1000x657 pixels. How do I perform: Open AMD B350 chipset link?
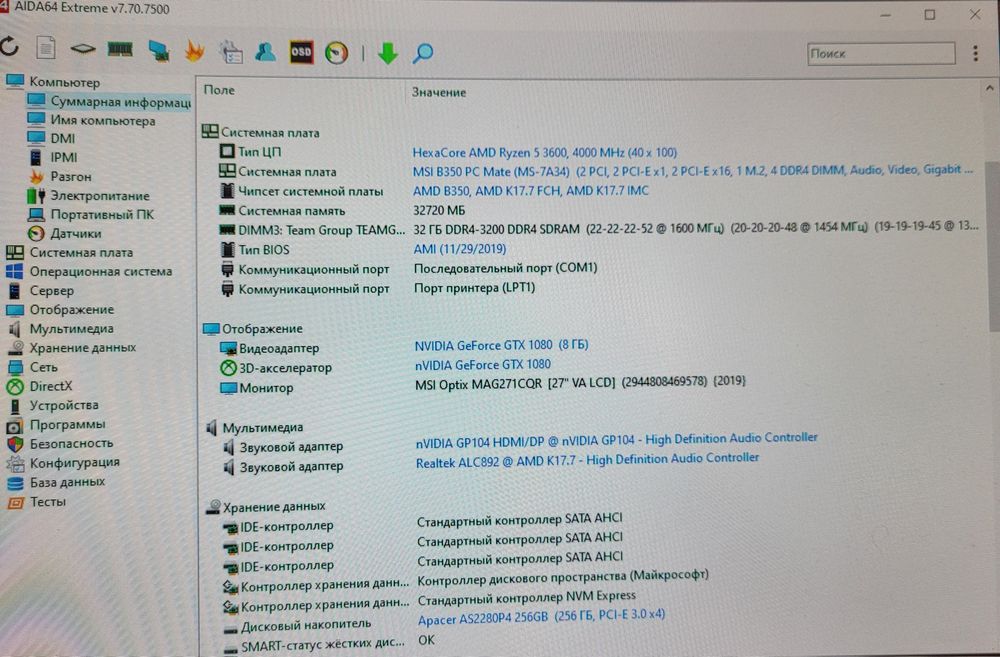pyautogui.click(x=531, y=191)
